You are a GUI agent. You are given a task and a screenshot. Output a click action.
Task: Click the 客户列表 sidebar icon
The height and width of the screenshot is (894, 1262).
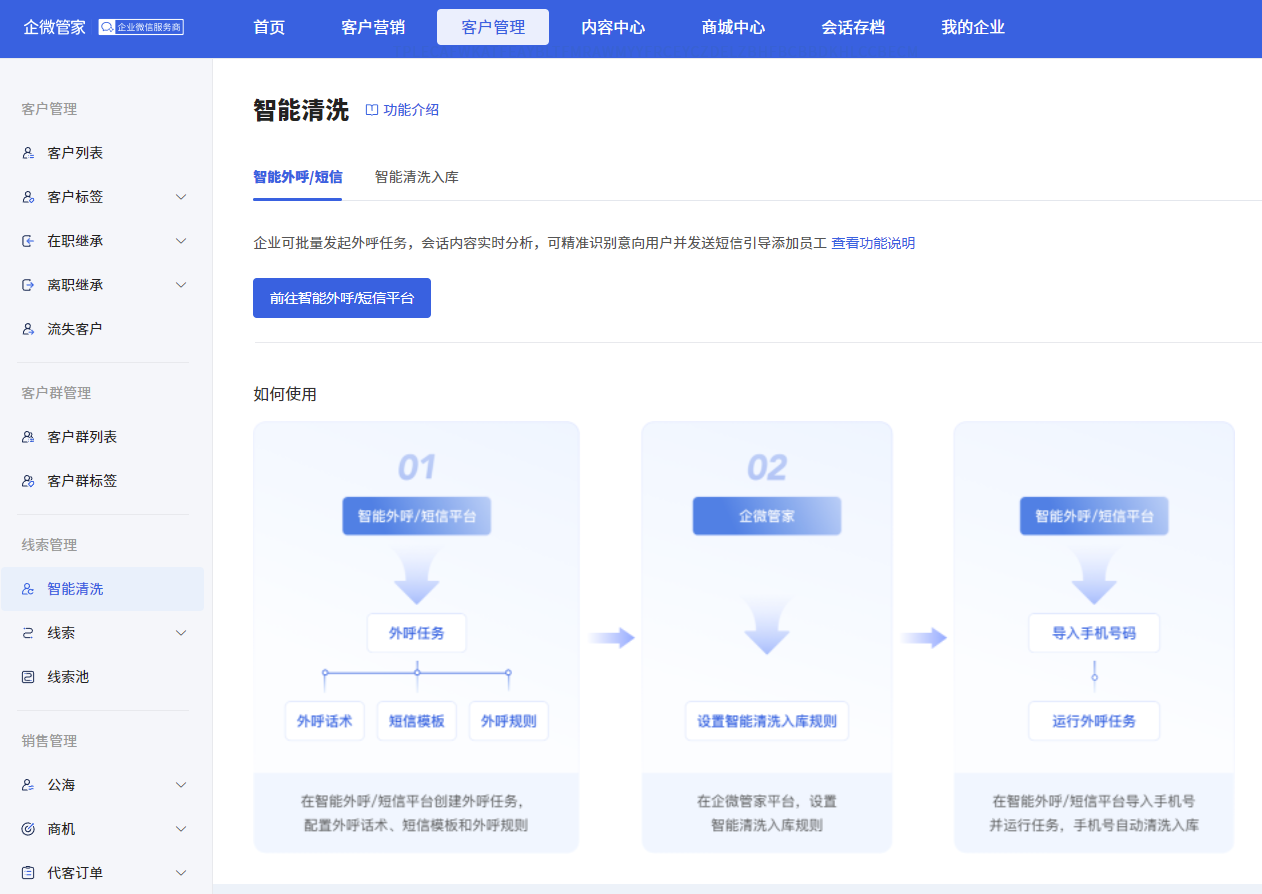29,153
